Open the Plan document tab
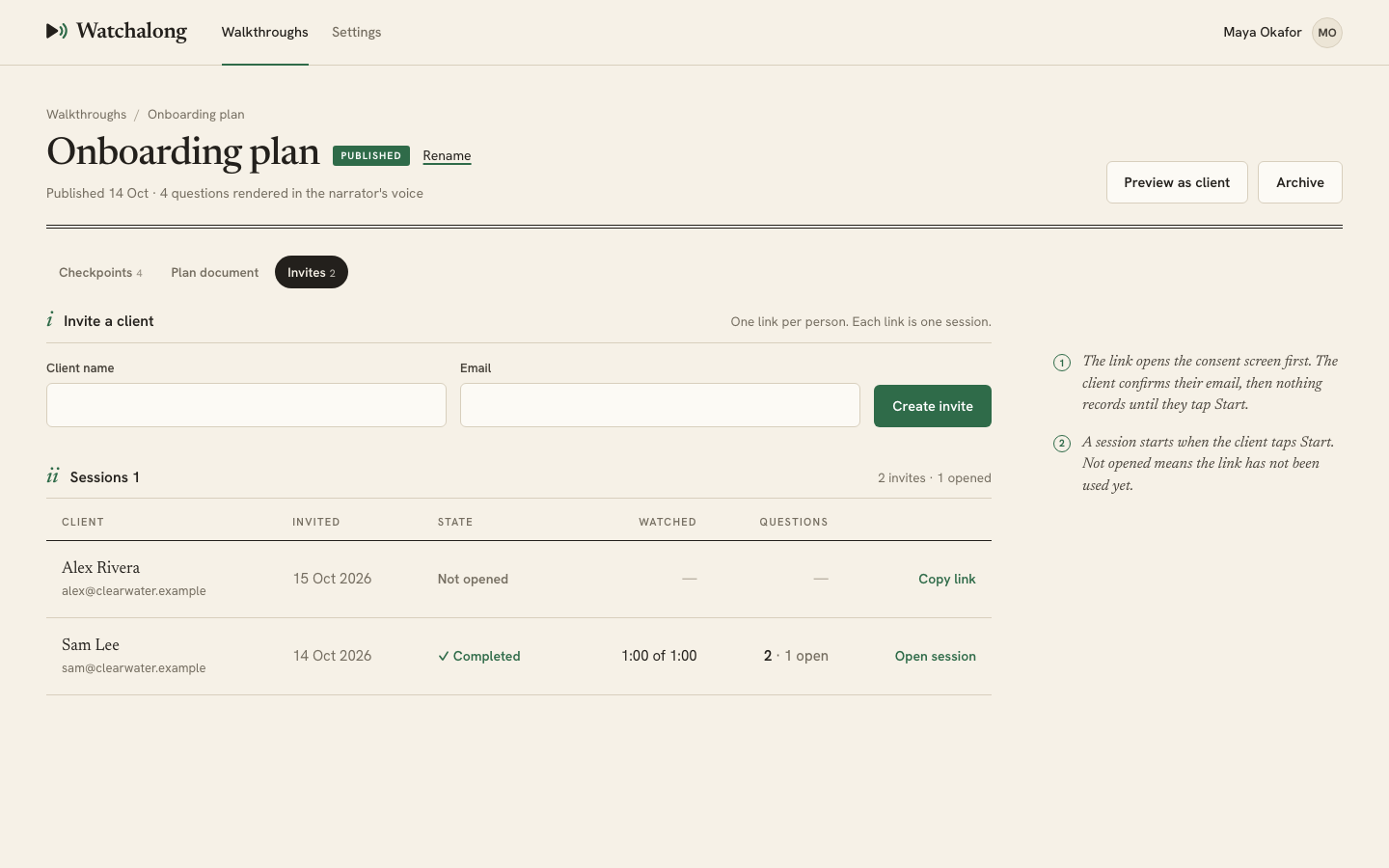This screenshot has height=868, width=1389. (215, 272)
